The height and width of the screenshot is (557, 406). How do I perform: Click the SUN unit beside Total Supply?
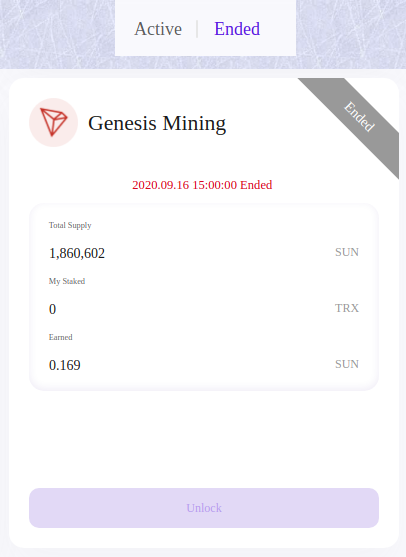(x=347, y=252)
